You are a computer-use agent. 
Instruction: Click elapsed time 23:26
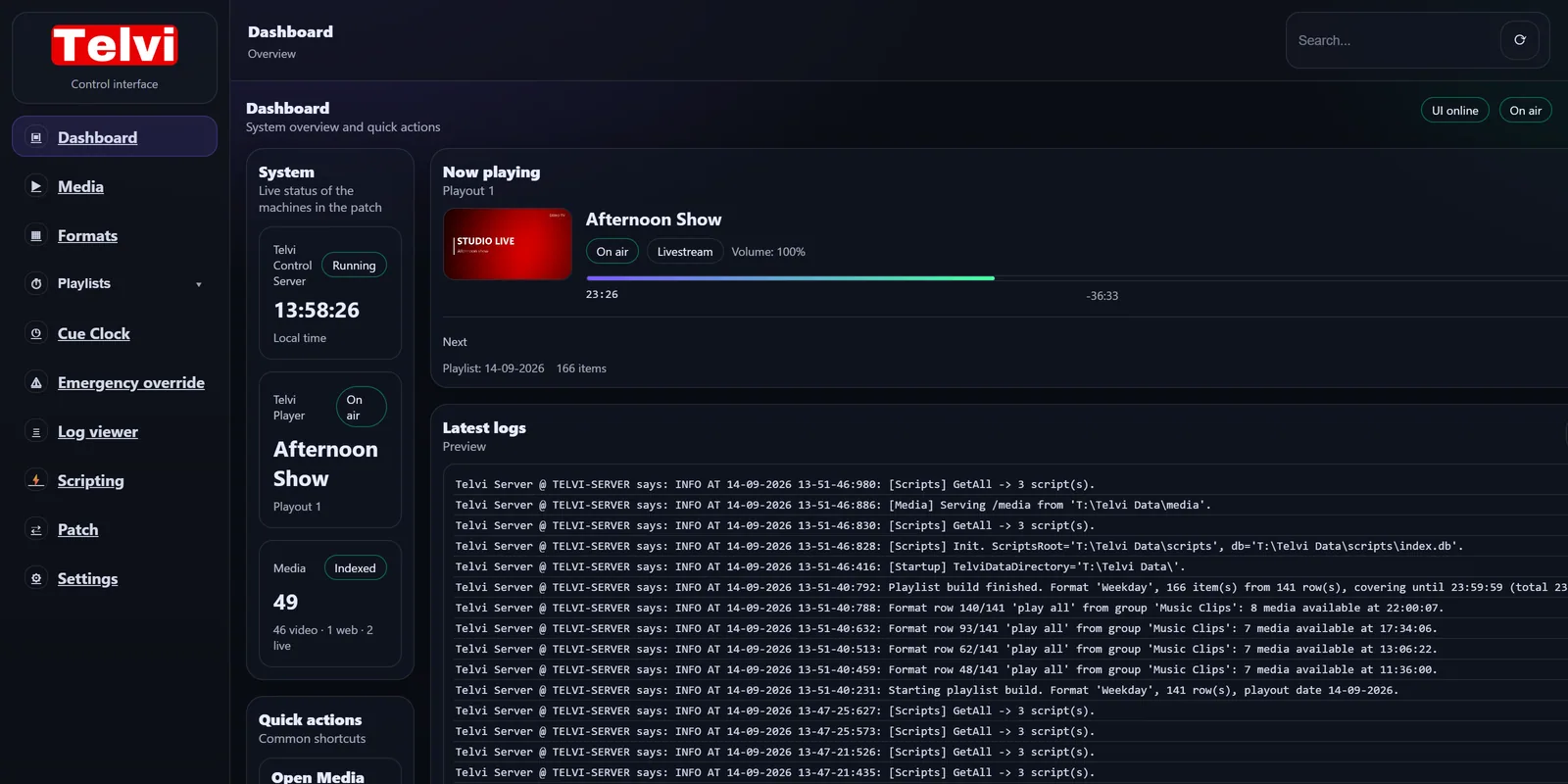click(x=602, y=294)
